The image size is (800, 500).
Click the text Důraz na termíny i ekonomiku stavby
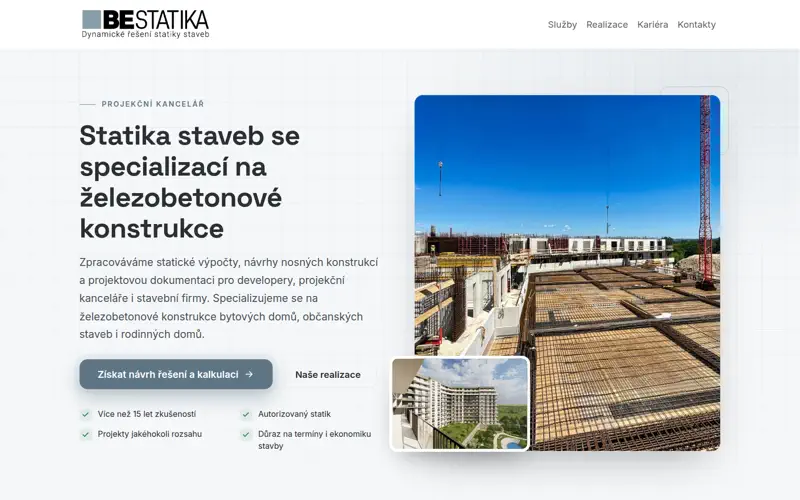tap(315, 440)
